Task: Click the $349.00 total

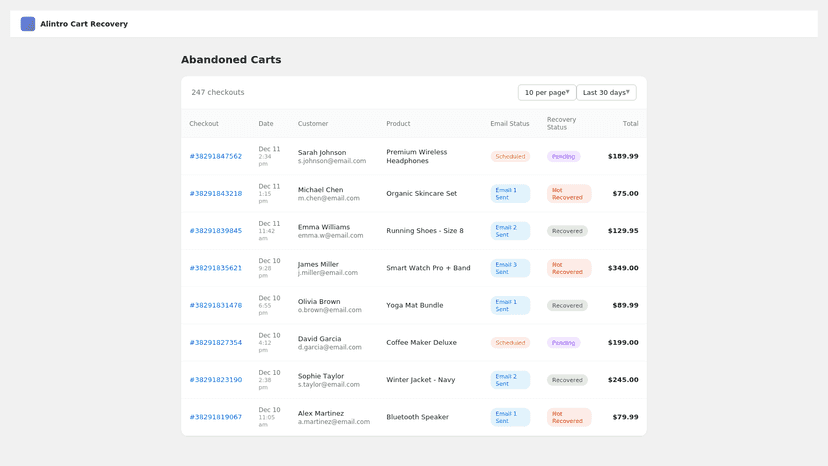Action: click(x=623, y=268)
